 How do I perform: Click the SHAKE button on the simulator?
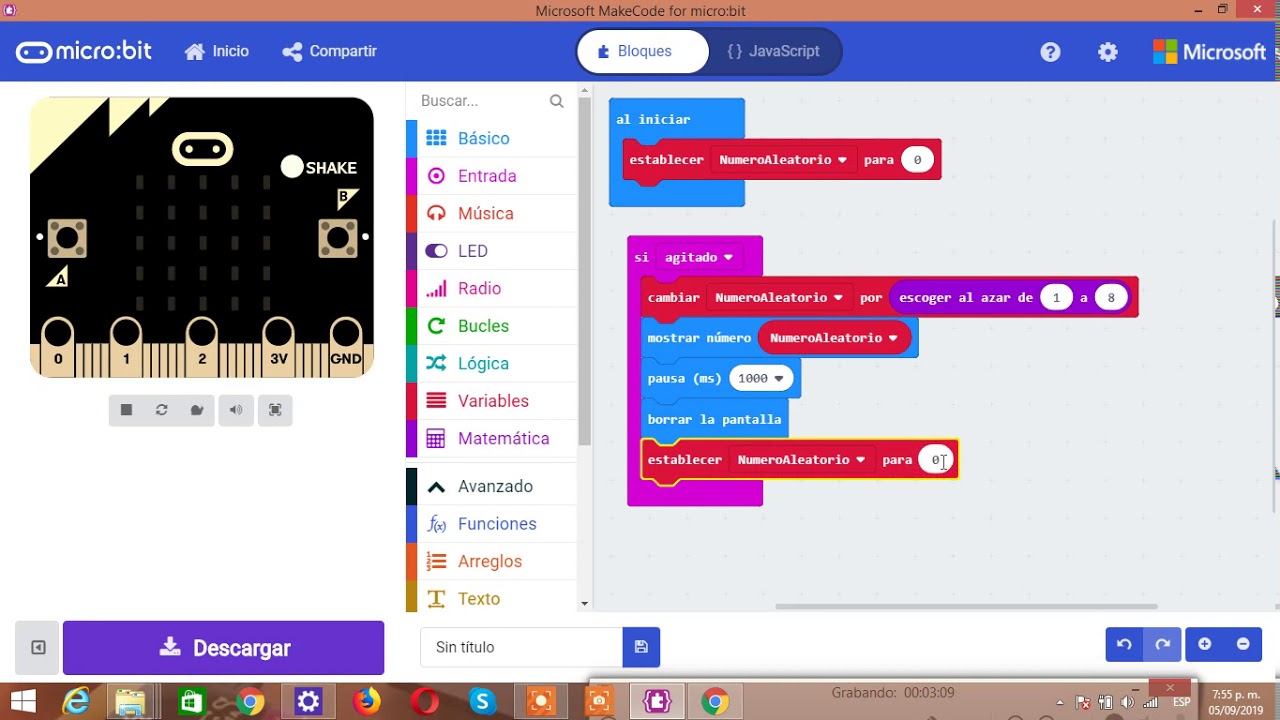tap(292, 167)
